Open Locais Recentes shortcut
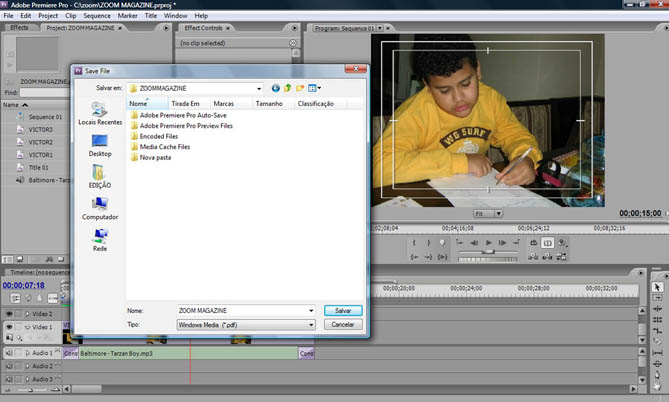The height and width of the screenshot is (402, 669). [100, 112]
